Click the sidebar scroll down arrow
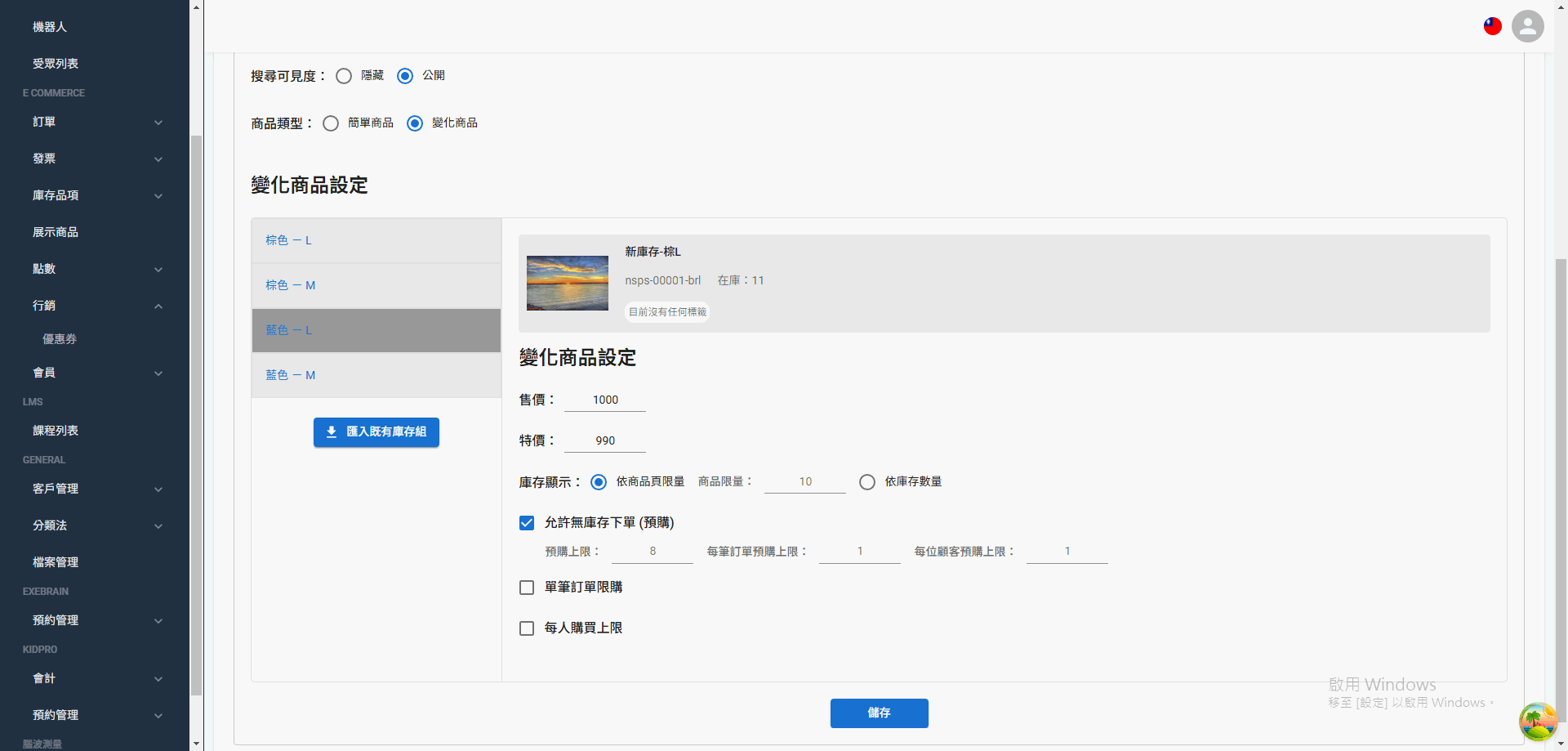This screenshot has width=1568, height=751. (x=196, y=744)
